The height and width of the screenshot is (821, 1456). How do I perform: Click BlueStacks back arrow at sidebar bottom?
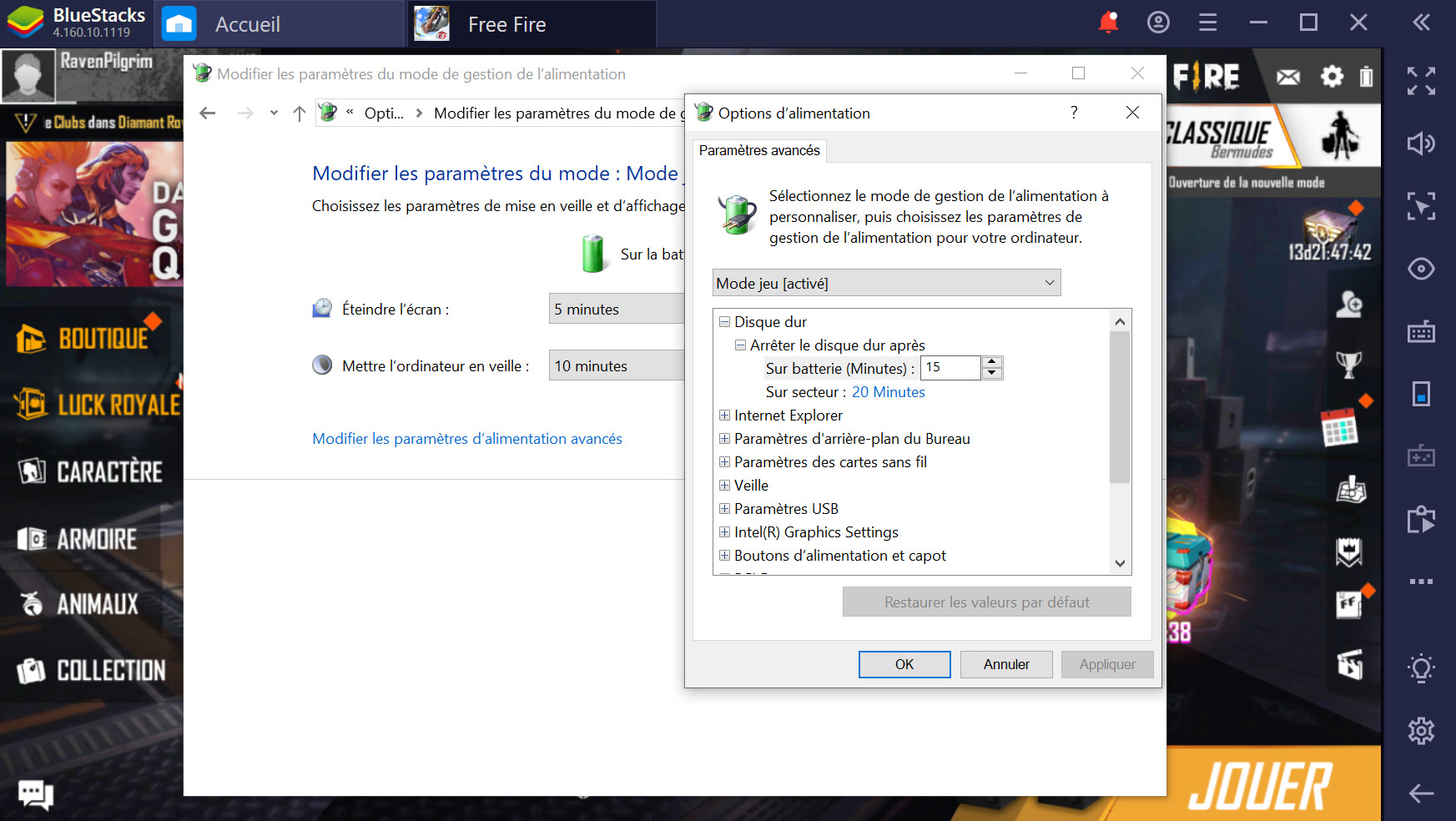tap(1421, 793)
